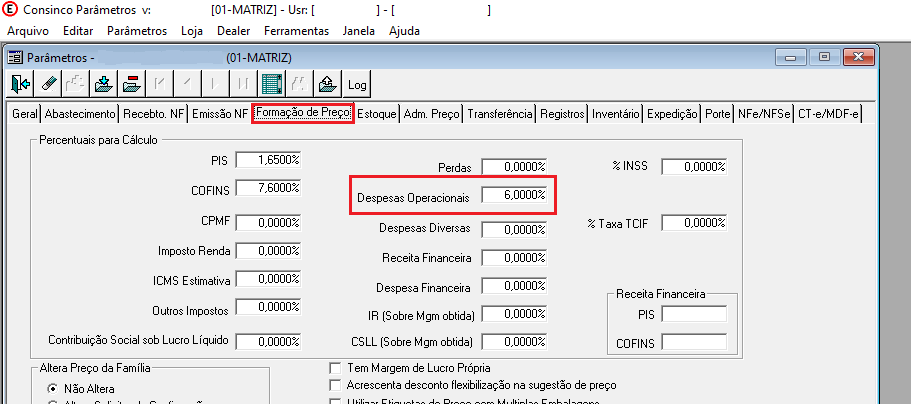Click the Imposto Renda percentage field

(268, 251)
